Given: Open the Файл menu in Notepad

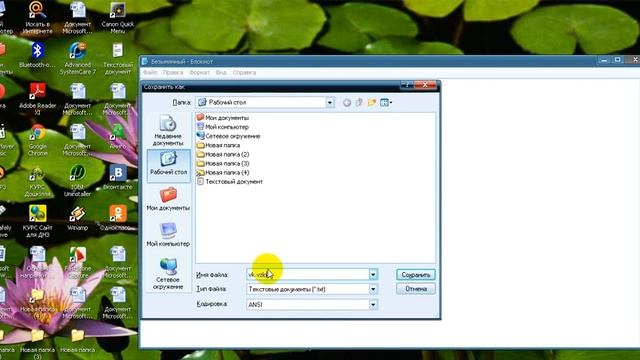Looking at the screenshot, I should (150, 72).
